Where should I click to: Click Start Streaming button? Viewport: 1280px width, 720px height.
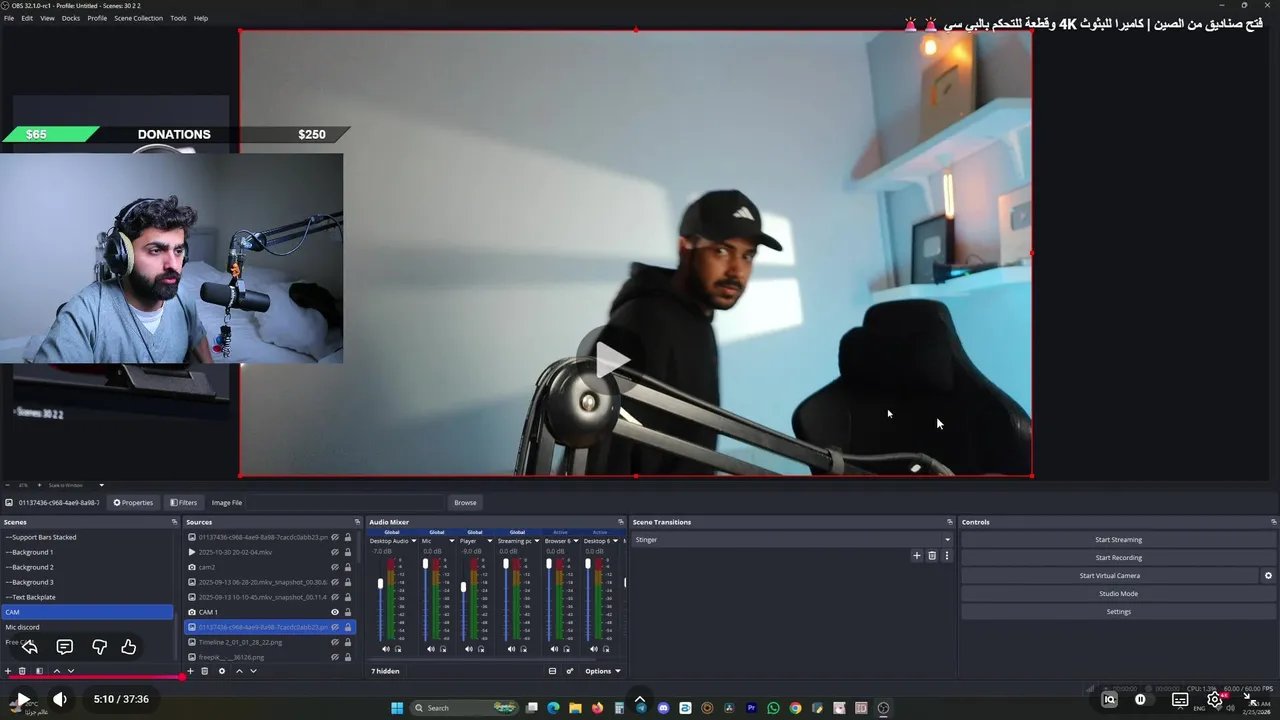(1118, 540)
